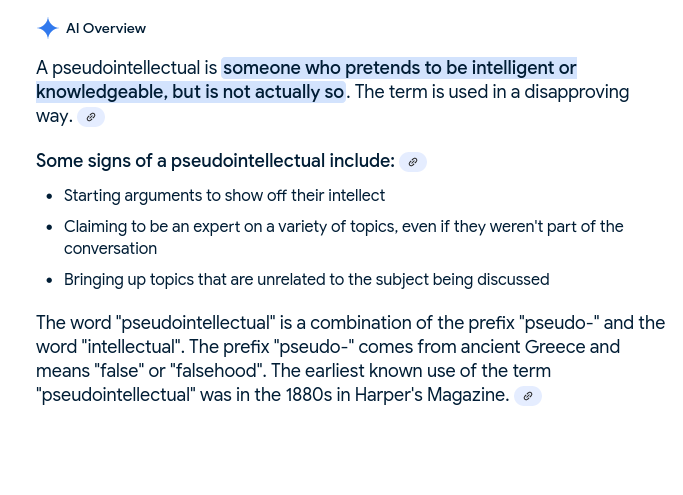Click the bullet dot before "Starting arguments"

49,197
